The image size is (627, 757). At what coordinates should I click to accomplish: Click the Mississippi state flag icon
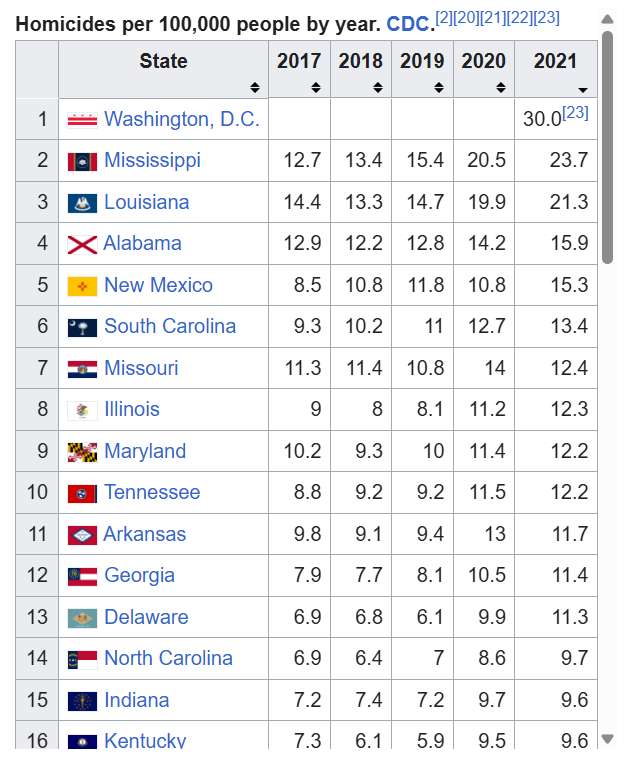pos(82,161)
